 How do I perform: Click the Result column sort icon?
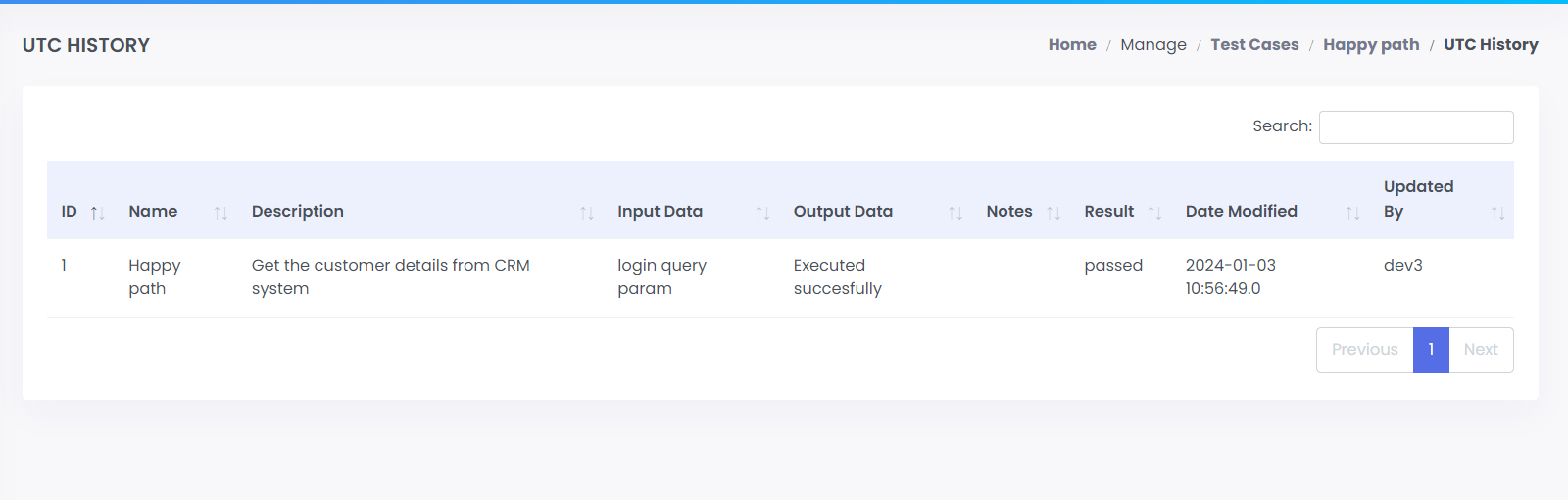pyautogui.click(x=1154, y=213)
